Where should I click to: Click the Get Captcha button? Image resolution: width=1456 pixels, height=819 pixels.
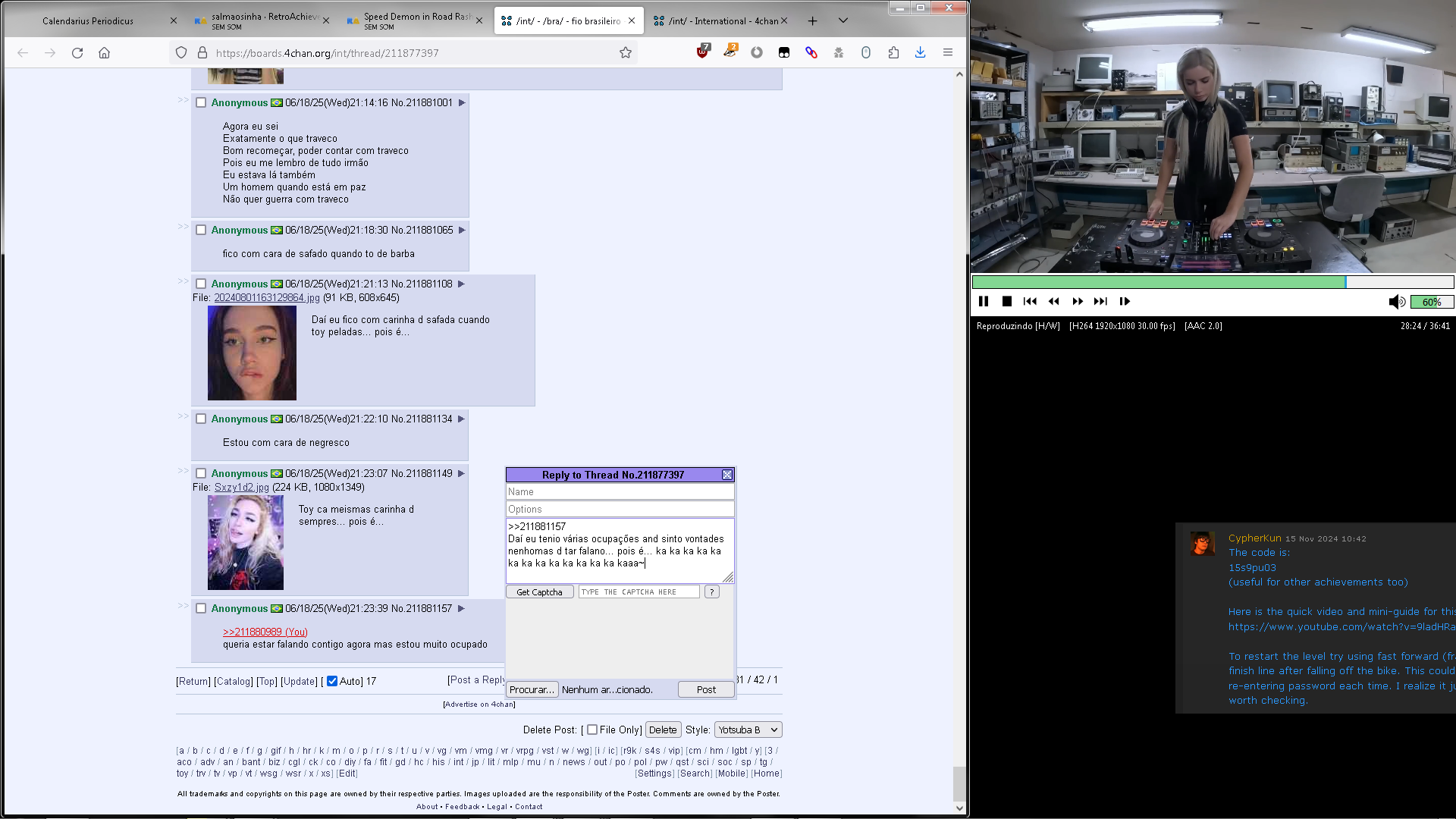pyautogui.click(x=540, y=592)
